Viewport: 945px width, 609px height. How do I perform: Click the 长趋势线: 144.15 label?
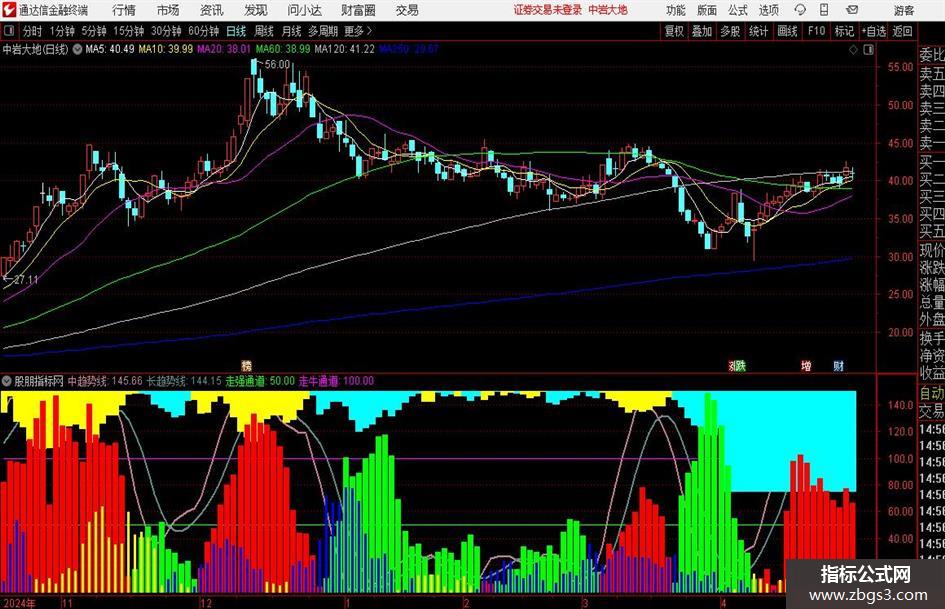[184, 381]
